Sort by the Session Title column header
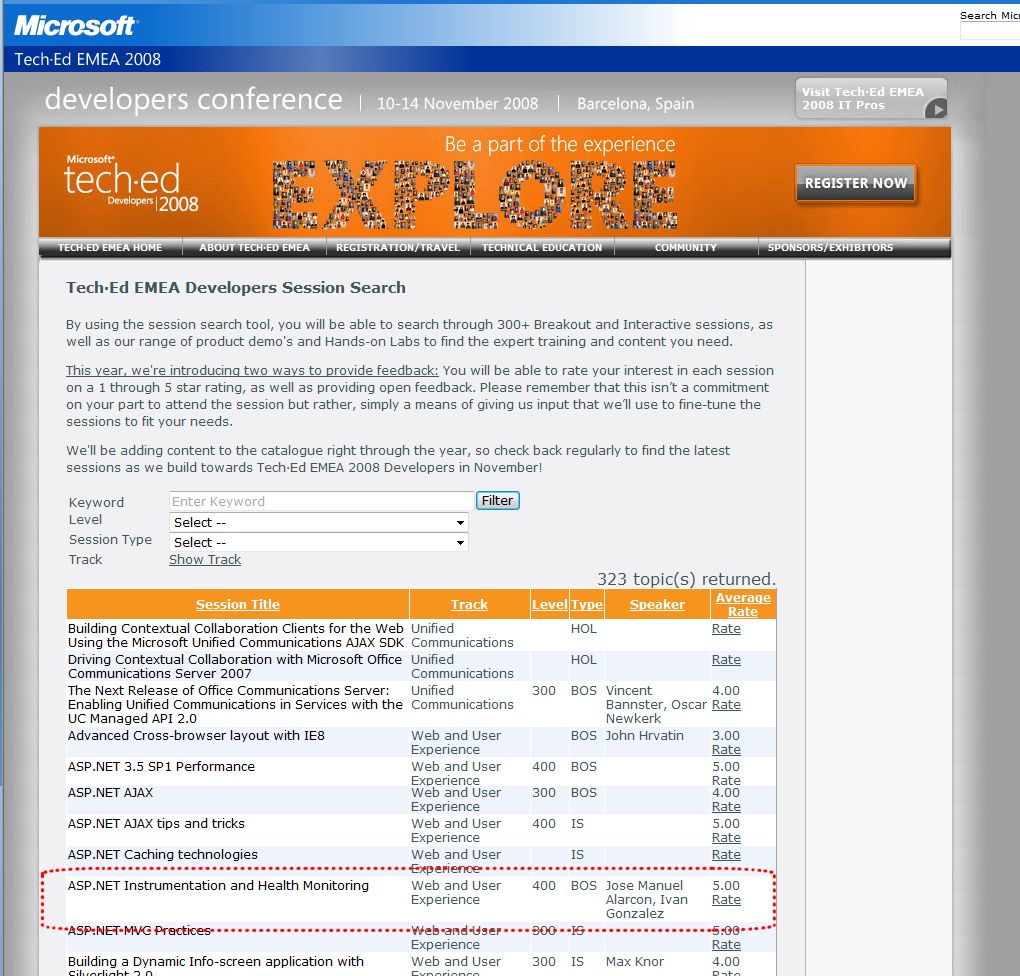The image size is (1020, 976). point(237,604)
